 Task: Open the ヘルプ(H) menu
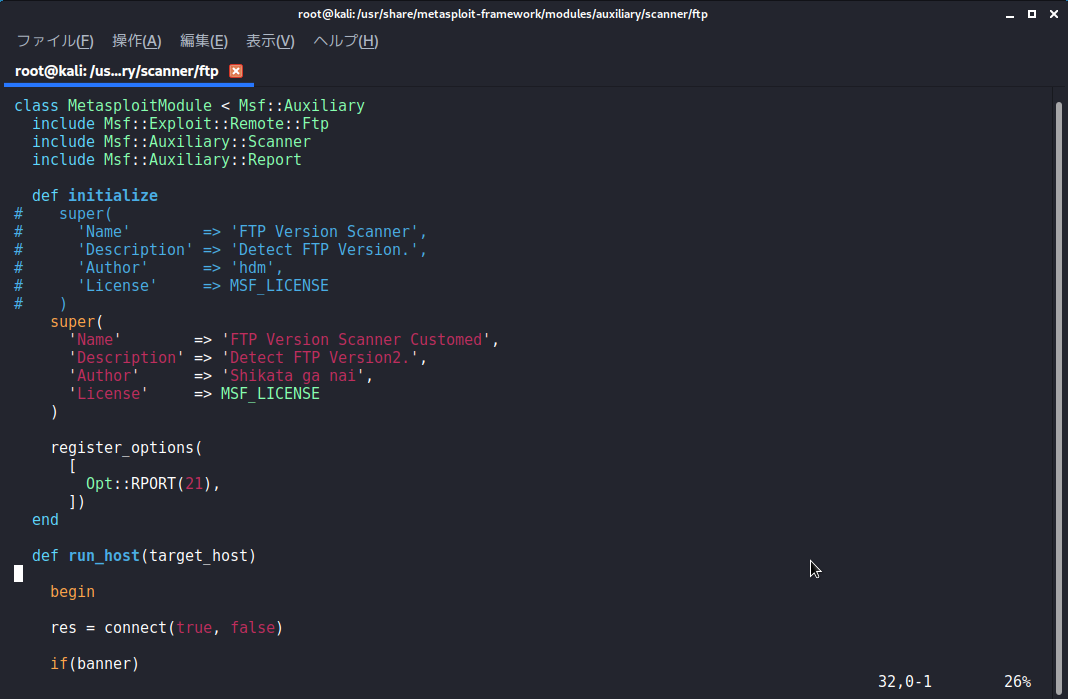pyautogui.click(x=346, y=41)
